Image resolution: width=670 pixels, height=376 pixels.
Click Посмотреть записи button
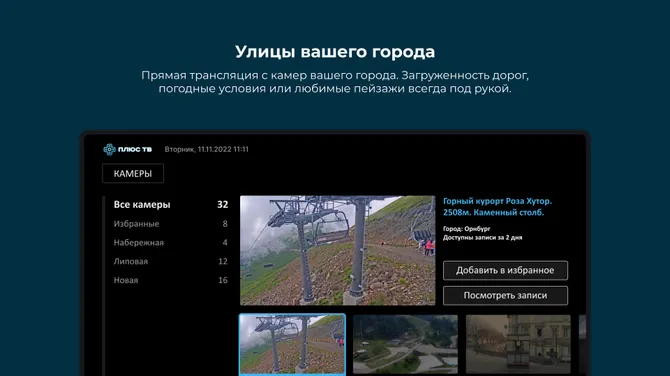(505, 295)
